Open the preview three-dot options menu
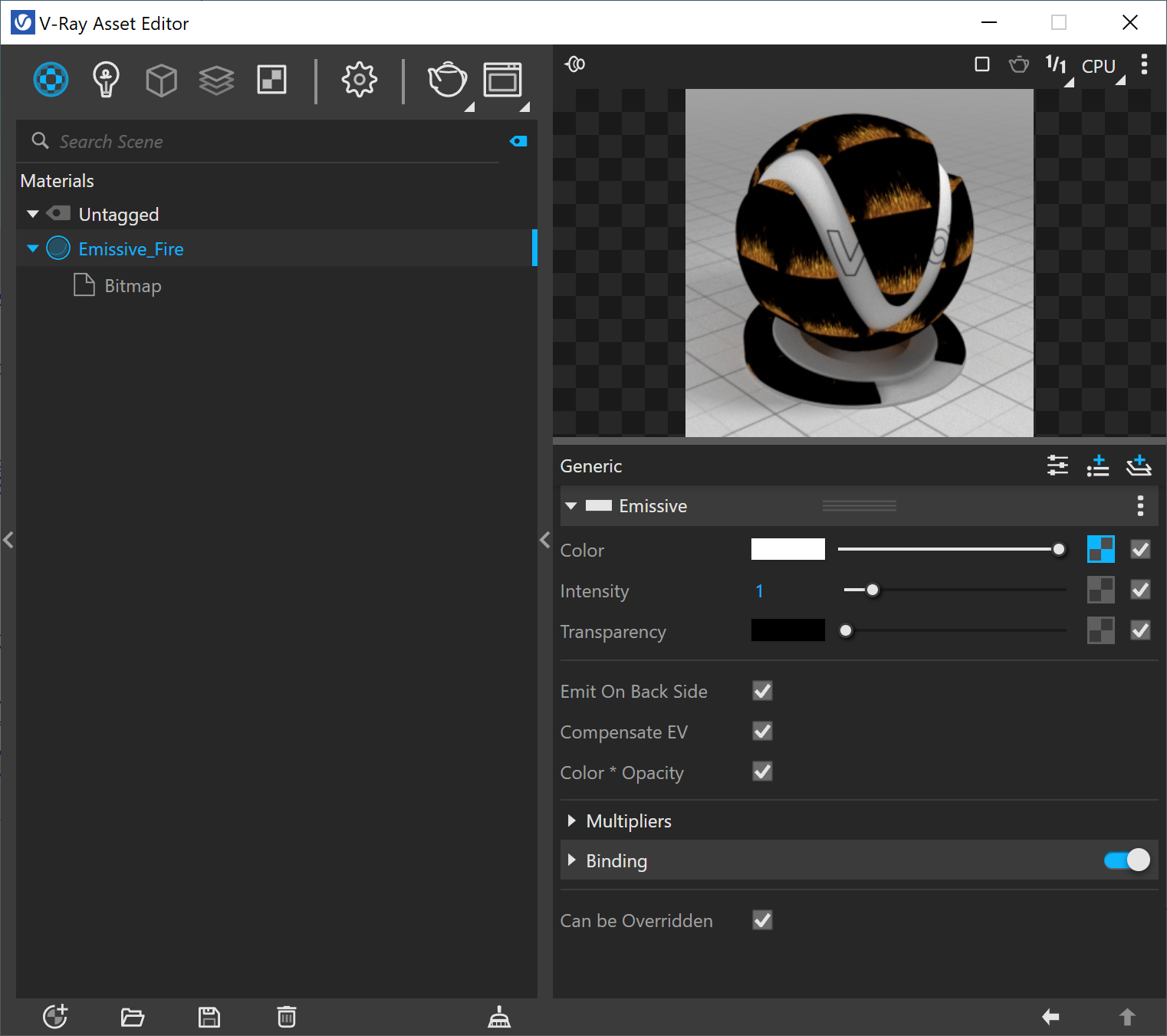The image size is (1167, 1036). point(1144,64)
